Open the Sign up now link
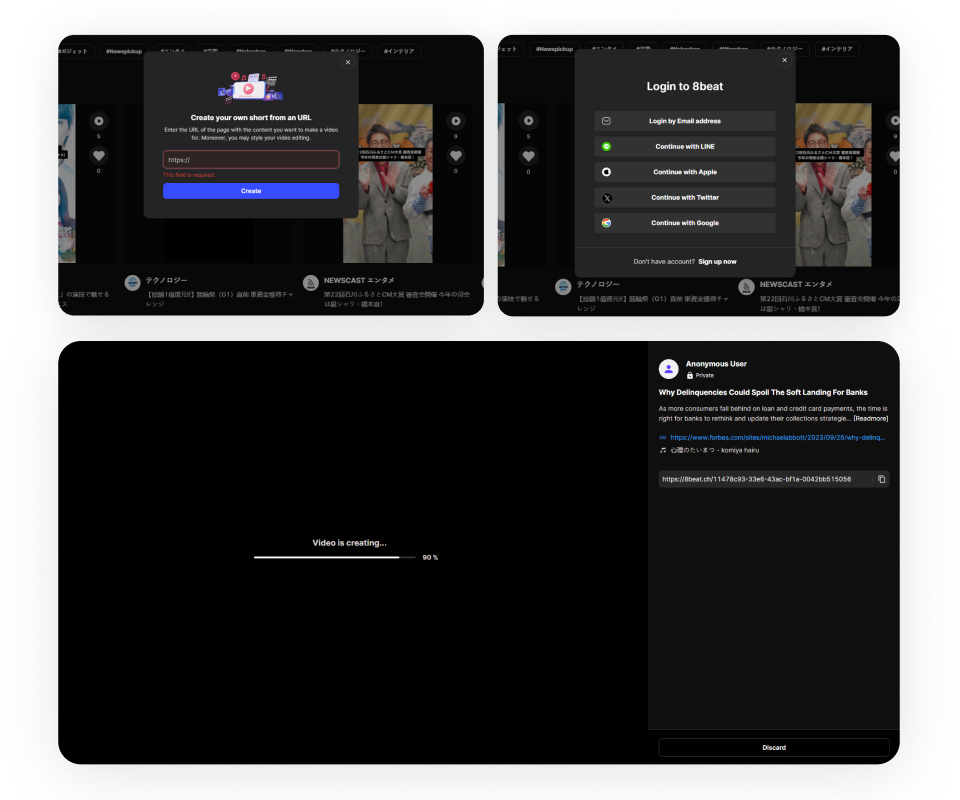Screen dimensions: 960x800 pos(717,262)
